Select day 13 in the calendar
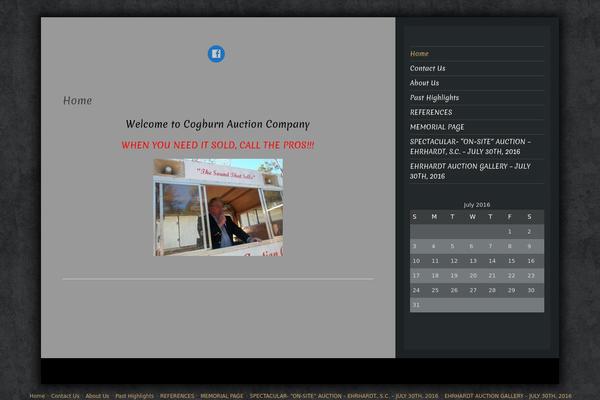Screen dimensions: 600x400 tap(473, 261)
